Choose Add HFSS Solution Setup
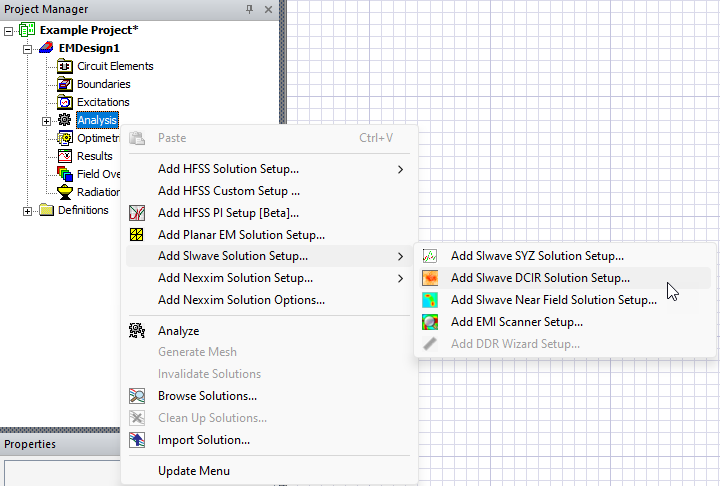Viewport: 720px width, 486px height. [x=269, y=169]
